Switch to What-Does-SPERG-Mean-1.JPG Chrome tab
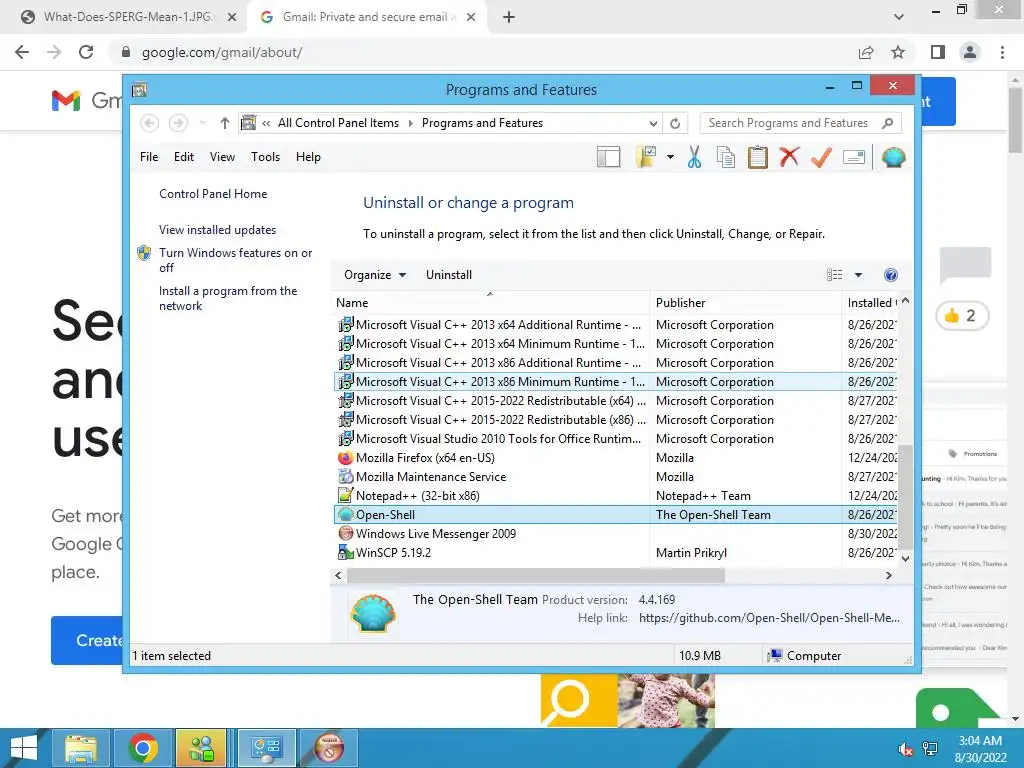This screenshot has width=1024, height=768. point(127,17)
